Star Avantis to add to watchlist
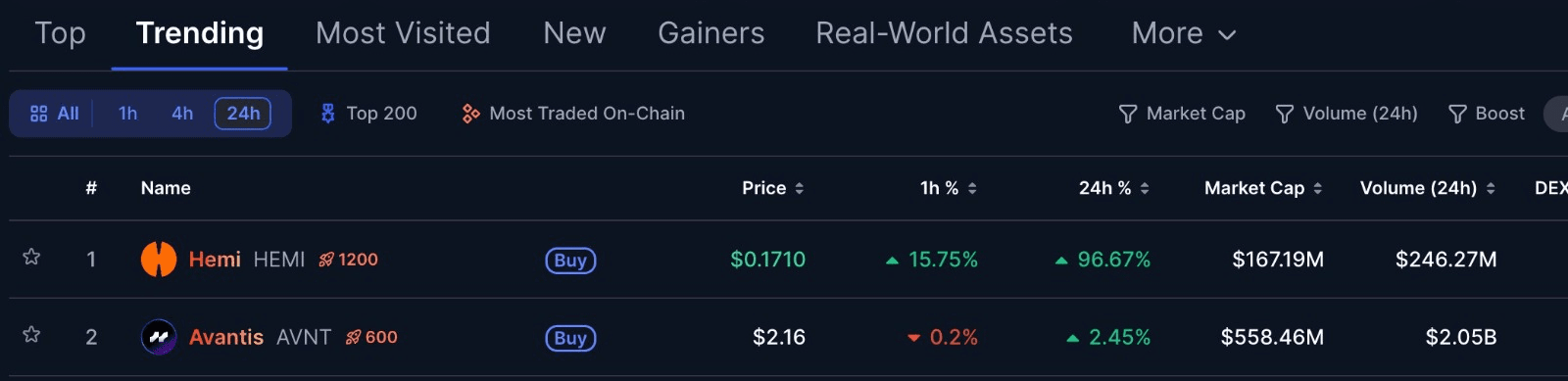Screen dimensions: 1568x381 31,334
